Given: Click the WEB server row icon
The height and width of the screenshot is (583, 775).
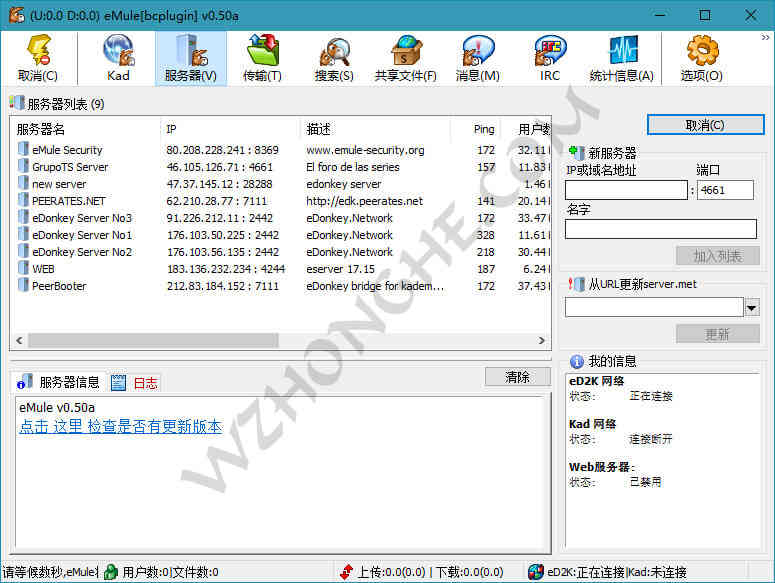Looking at the screenshot, I should point(23,268).
